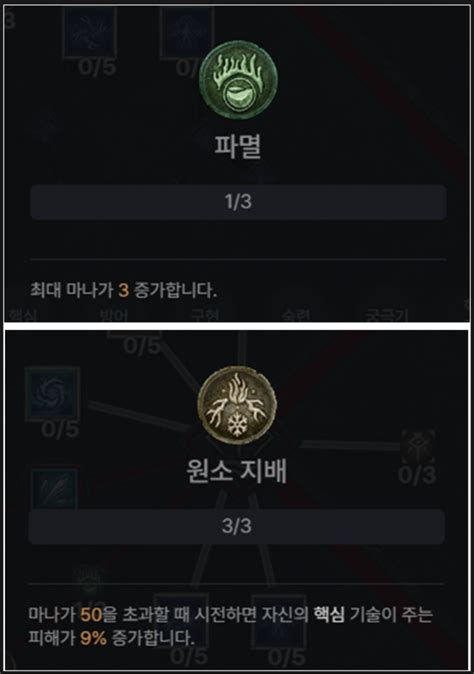This screenshot has height=674, width=474.
Task: Select the dim 0/5 node beneath 기술이 text
Action: (278, 621)
